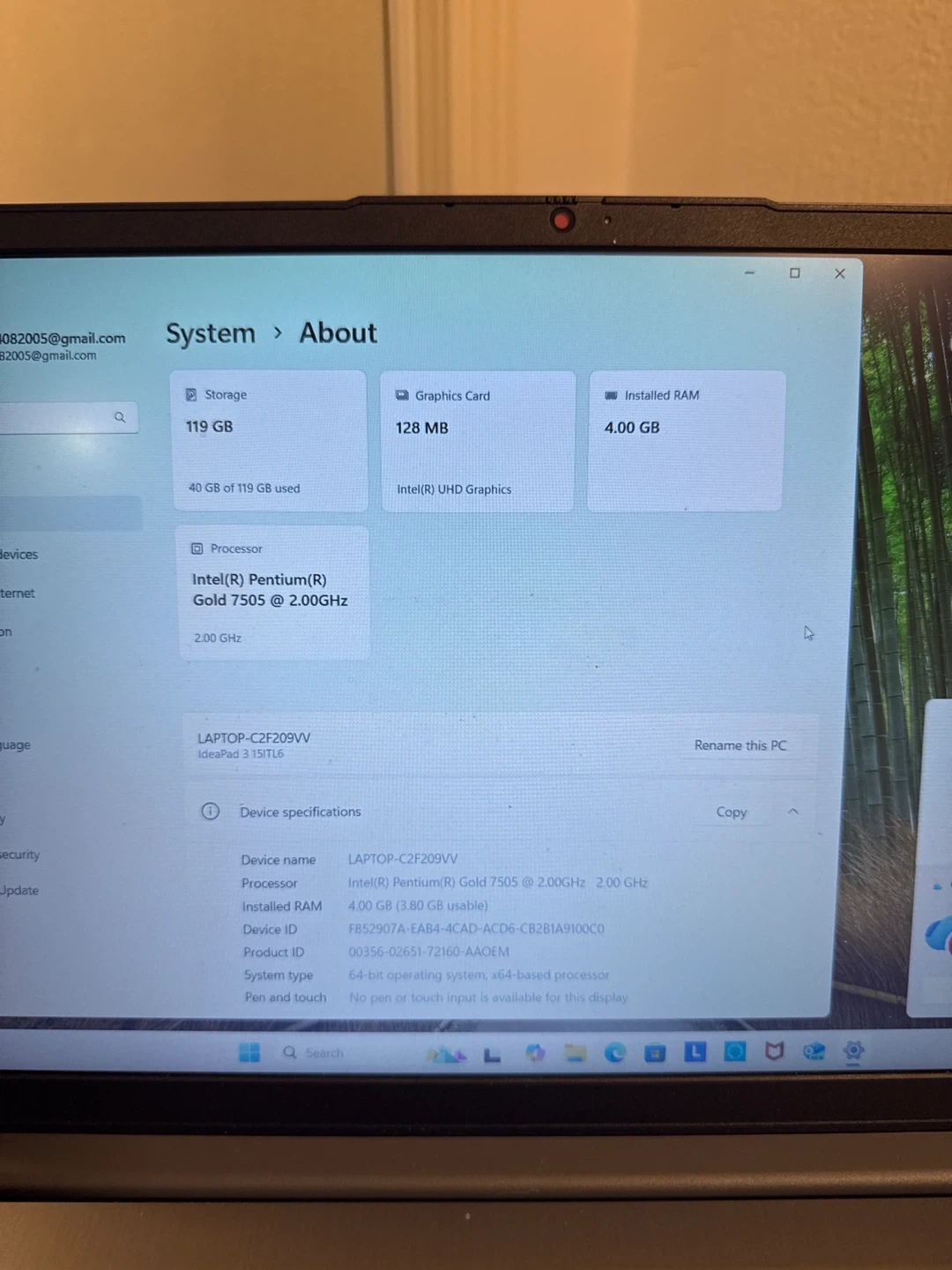This screenshot has width=952, height=1270.
Task: Open the Storage card
Action: [269, 441]
